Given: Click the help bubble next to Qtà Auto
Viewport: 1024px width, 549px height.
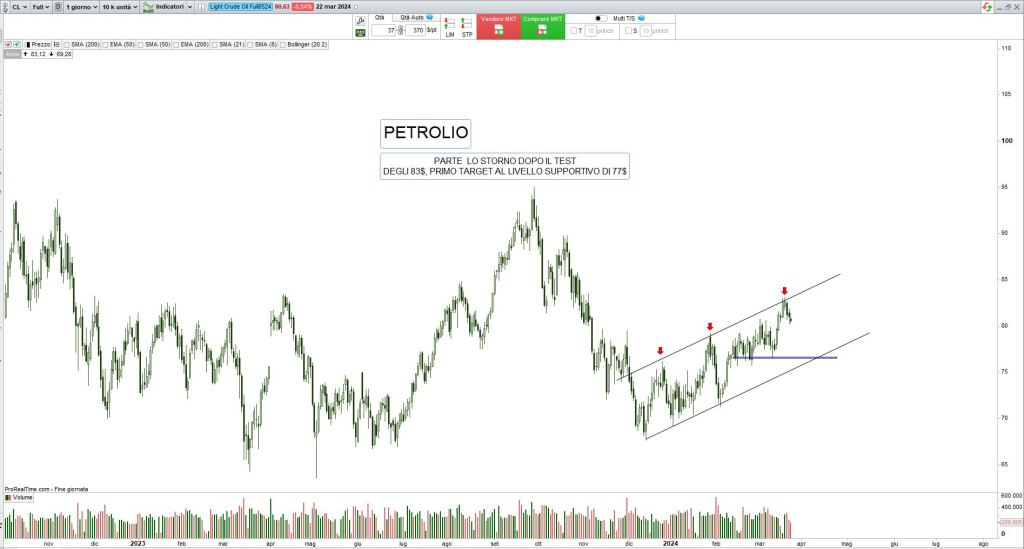Looking at the screenshot, I should click(x=430, y=17).
